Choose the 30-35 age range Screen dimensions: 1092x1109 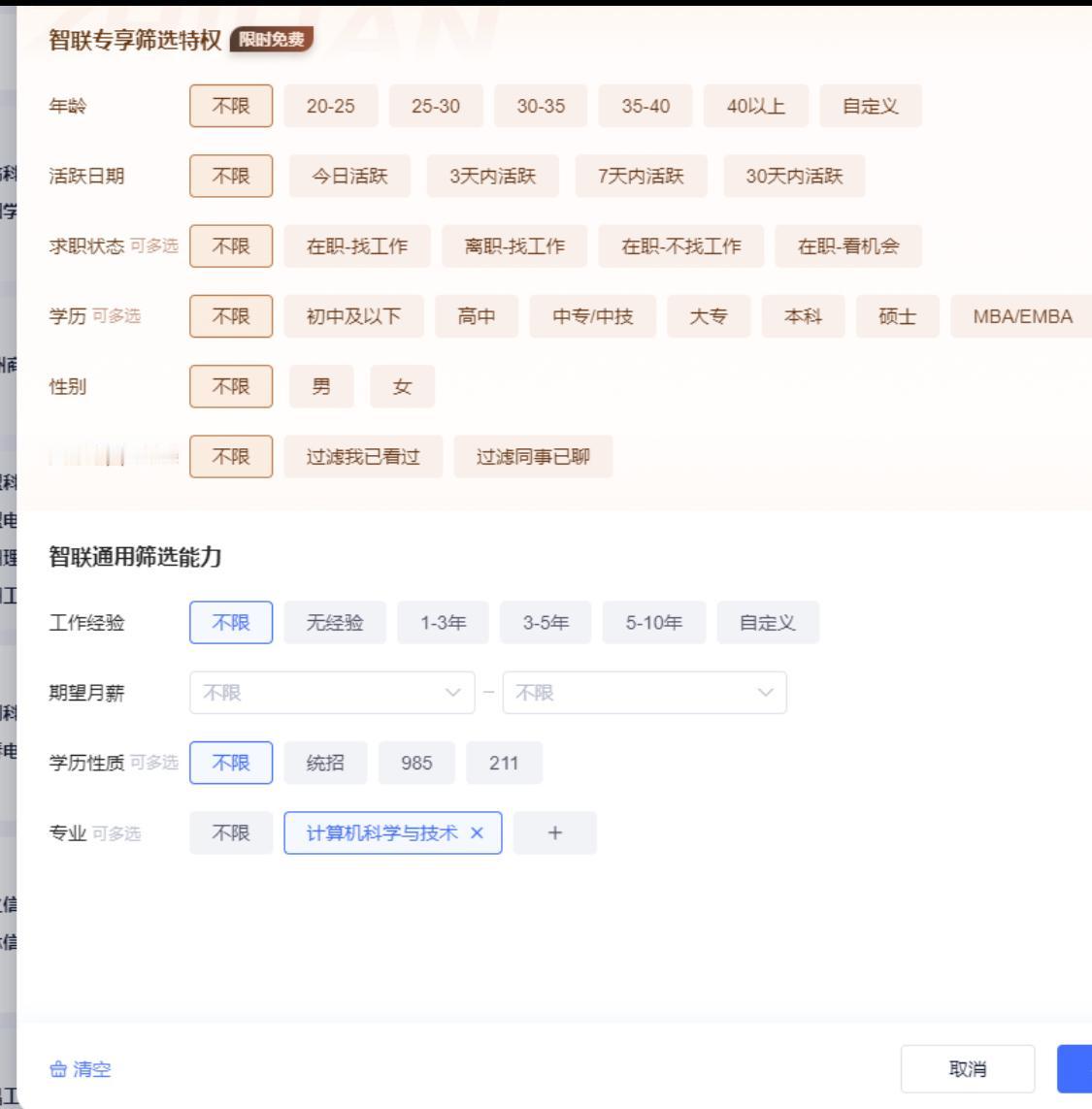click(x=541, y=106)
